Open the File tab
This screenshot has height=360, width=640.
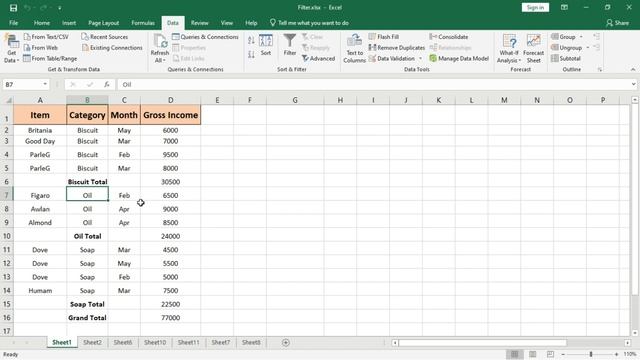coord(13,23)
